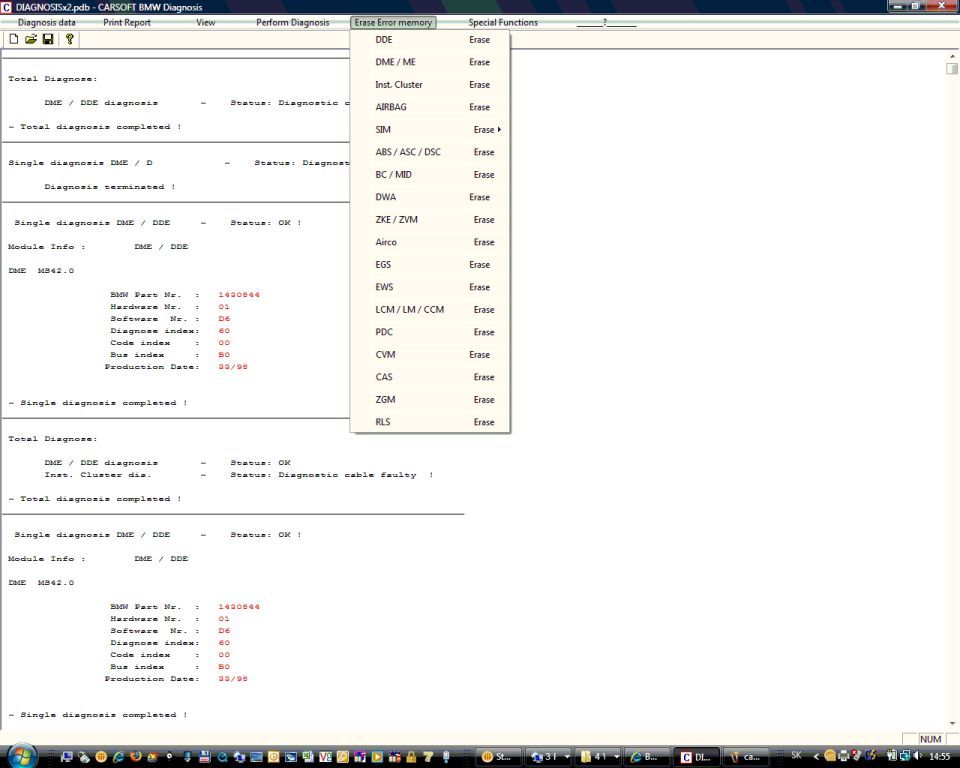Open the Special Functions menu
The width and height of the screenshot is (960, 768).
503,23
